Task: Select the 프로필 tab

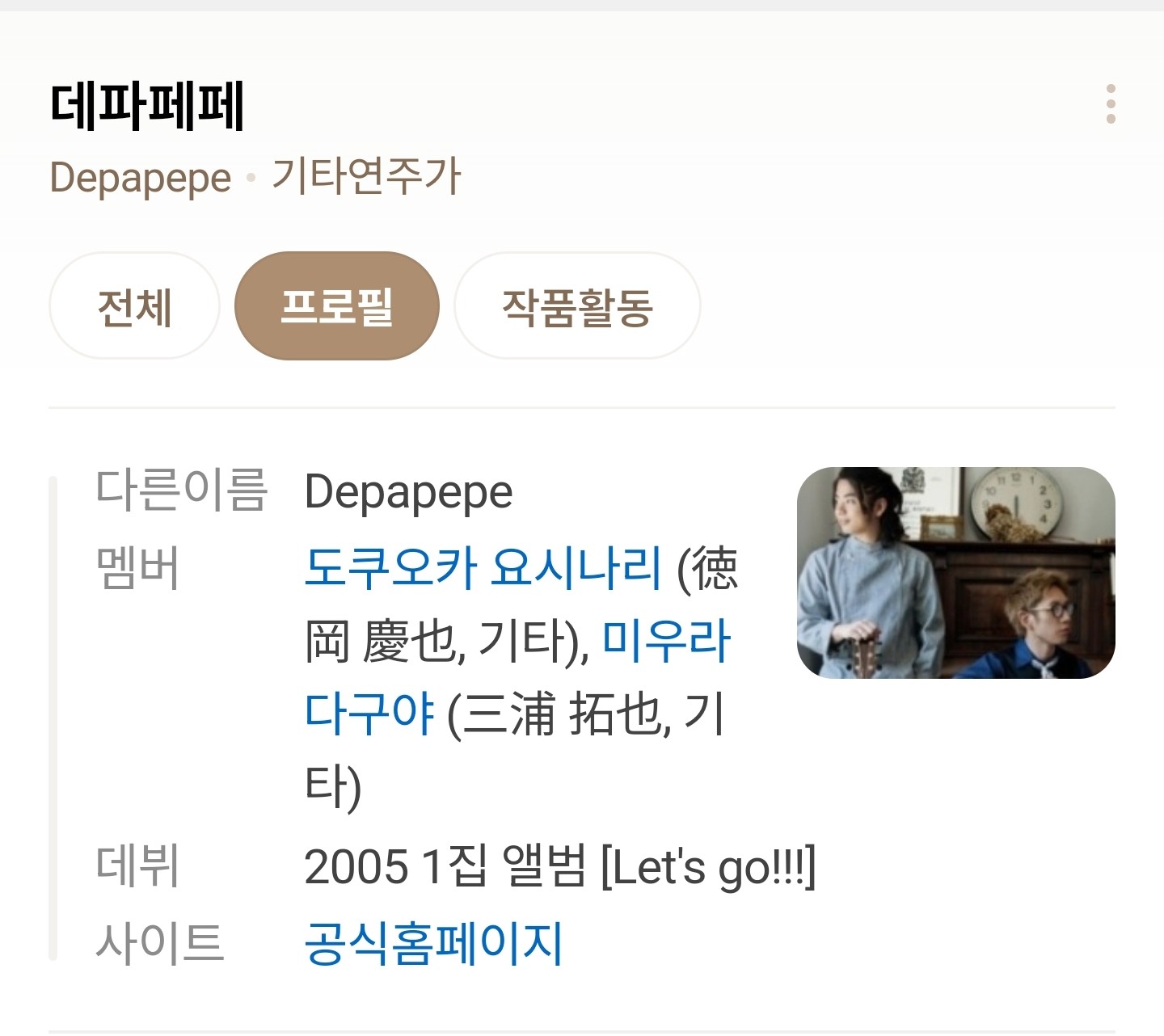Action: tap(336, 306)
